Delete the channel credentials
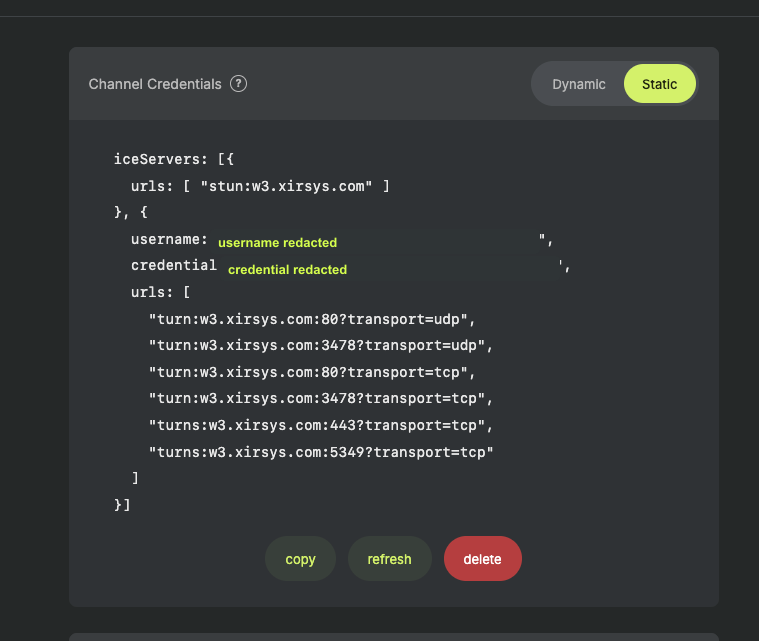 pyautogui.click(x=482, y=559)
